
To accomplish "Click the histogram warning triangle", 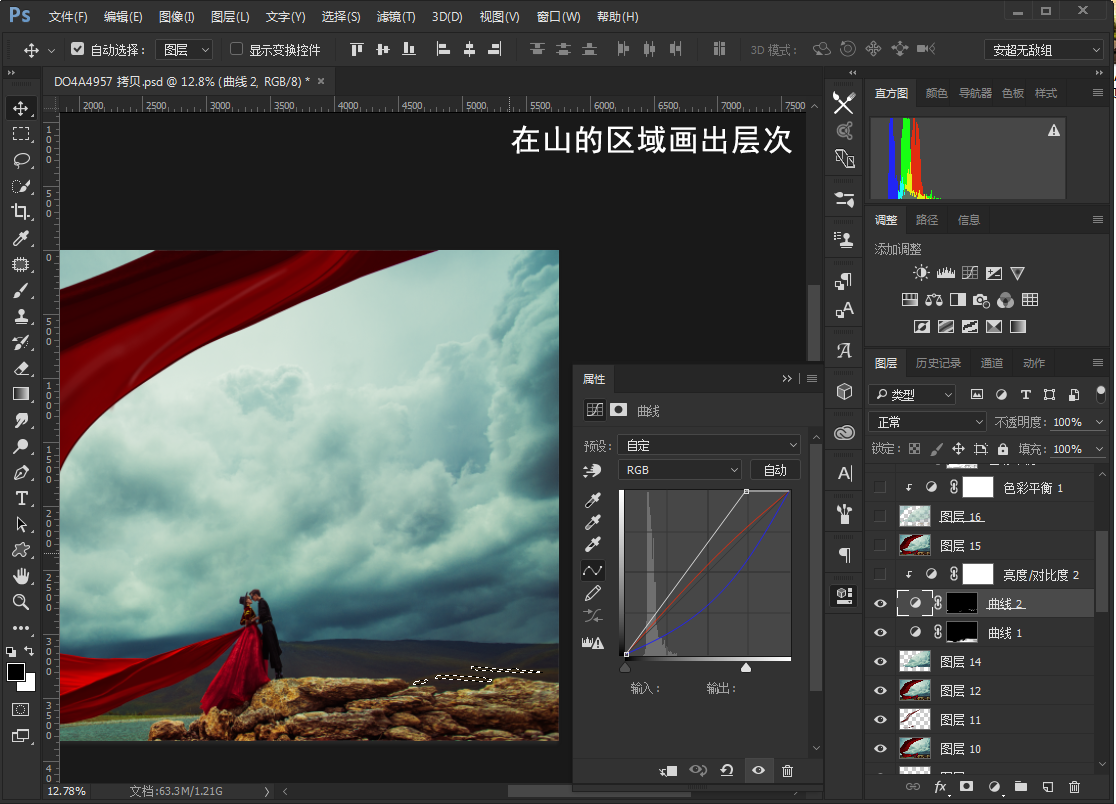I will (1053, 130).
